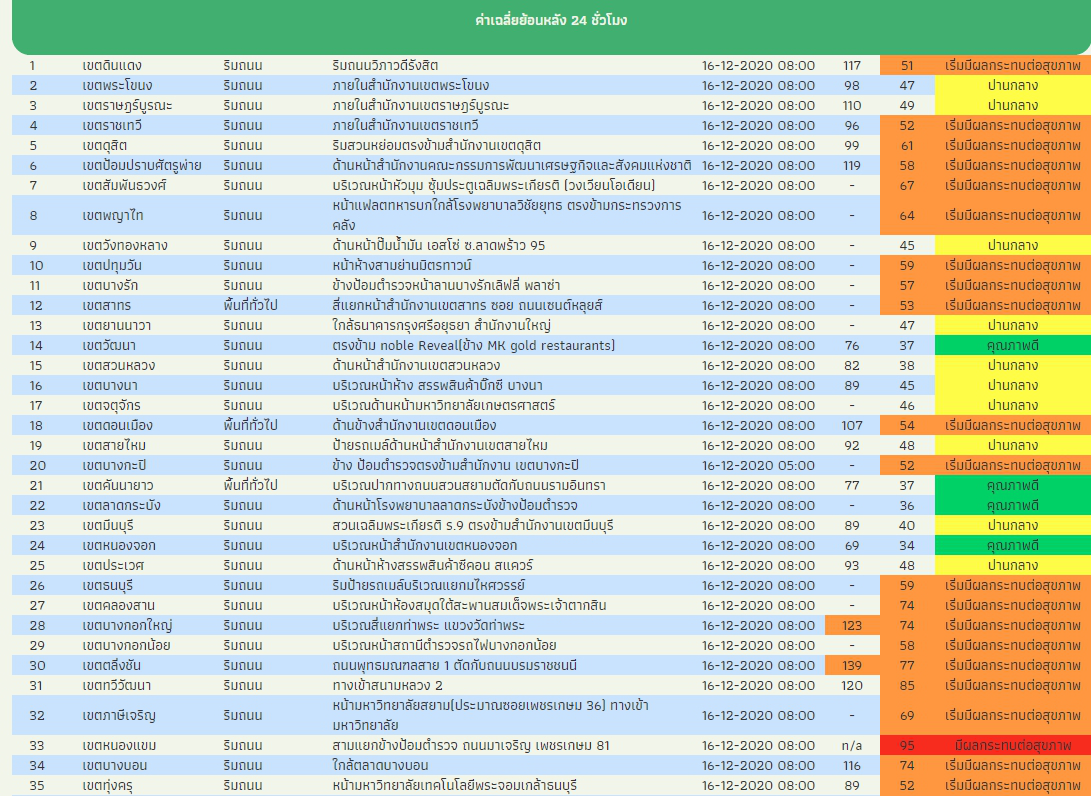Select the district cell "เขตทุ่งครุ"
The image size is (1091, 796).
107,786
